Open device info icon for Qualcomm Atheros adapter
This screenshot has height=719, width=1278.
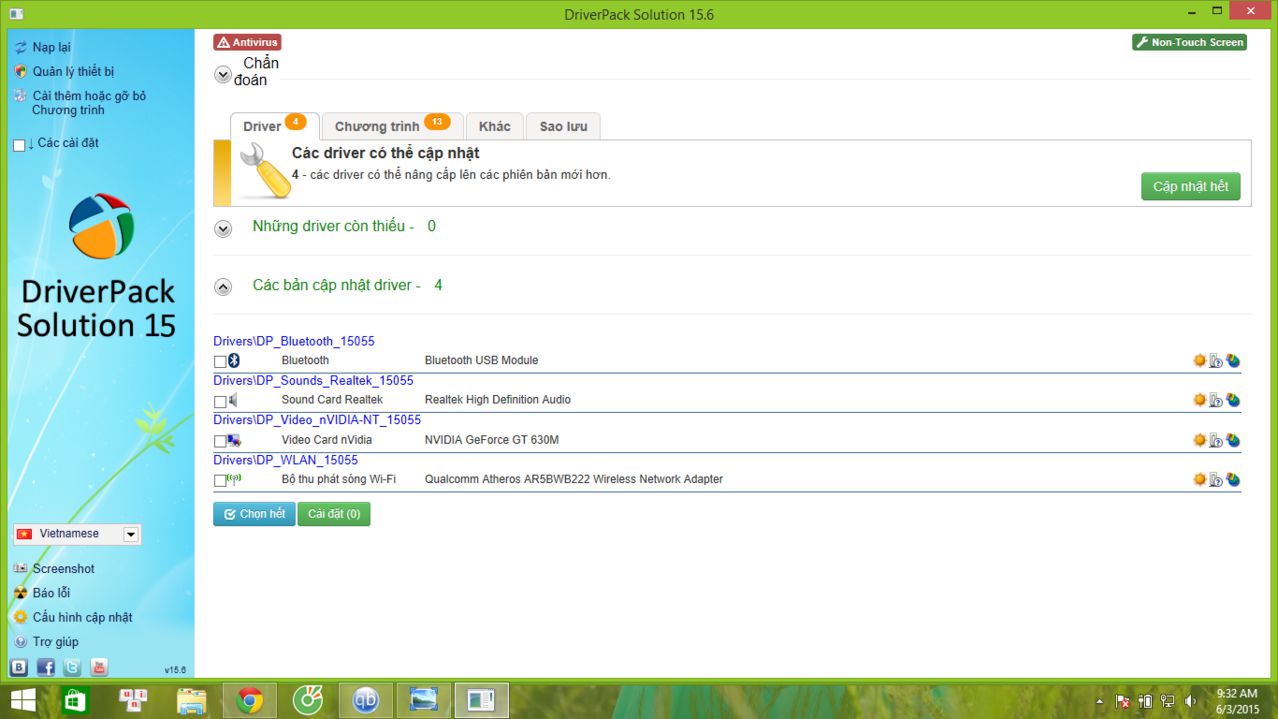click(x=1216, y=480)
